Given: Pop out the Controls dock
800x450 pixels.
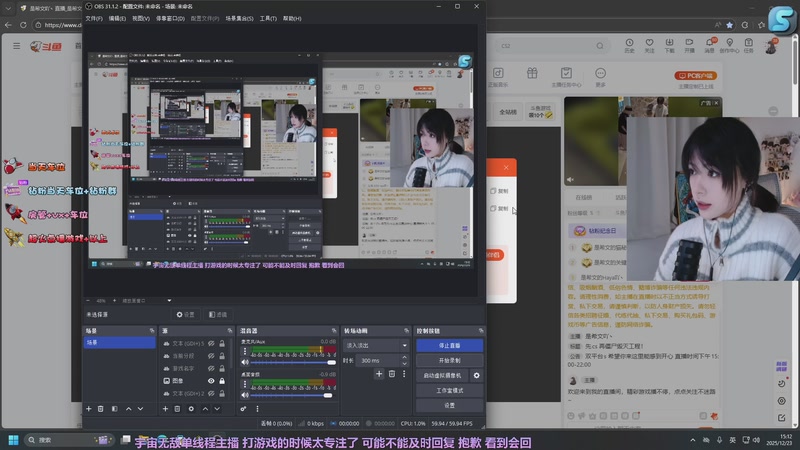Looking at the screenshot, I should (481, 331).
